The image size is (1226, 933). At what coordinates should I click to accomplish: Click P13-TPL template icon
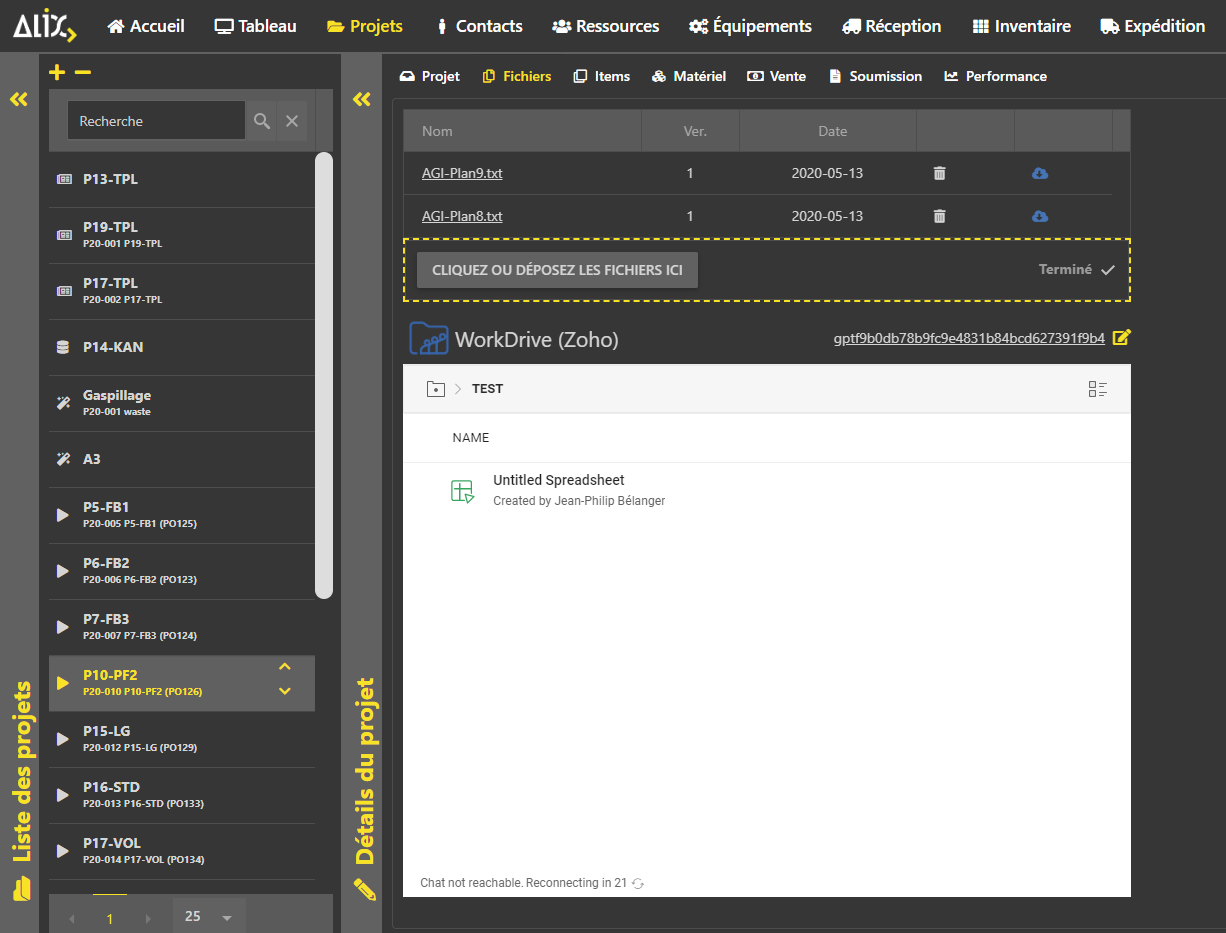[64, 180]
